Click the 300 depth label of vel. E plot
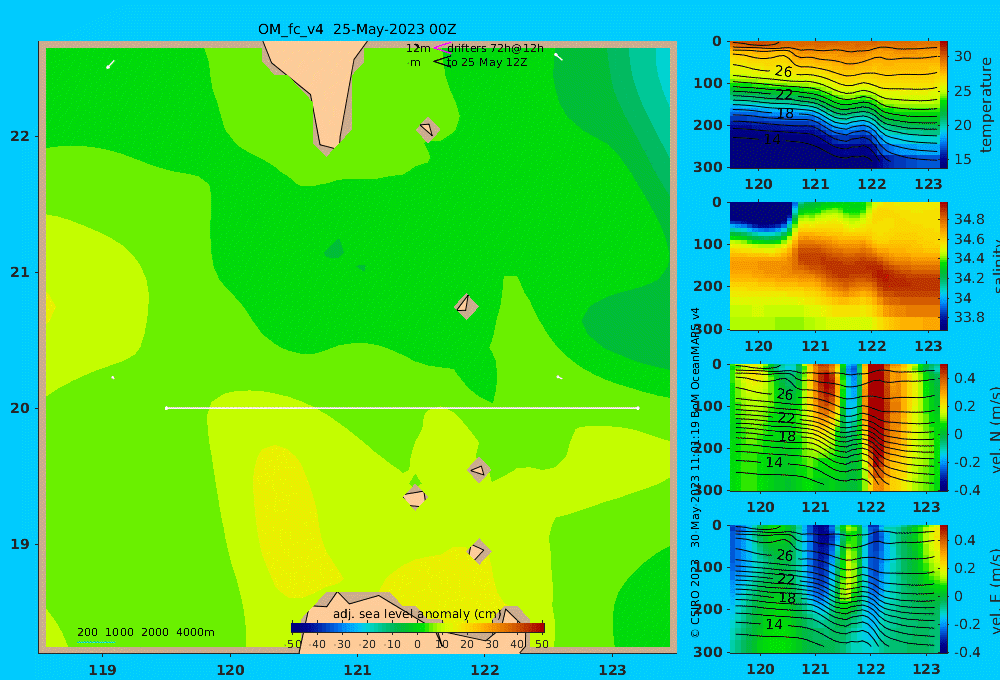This screenshot has height=680, width=1000. 708,651
